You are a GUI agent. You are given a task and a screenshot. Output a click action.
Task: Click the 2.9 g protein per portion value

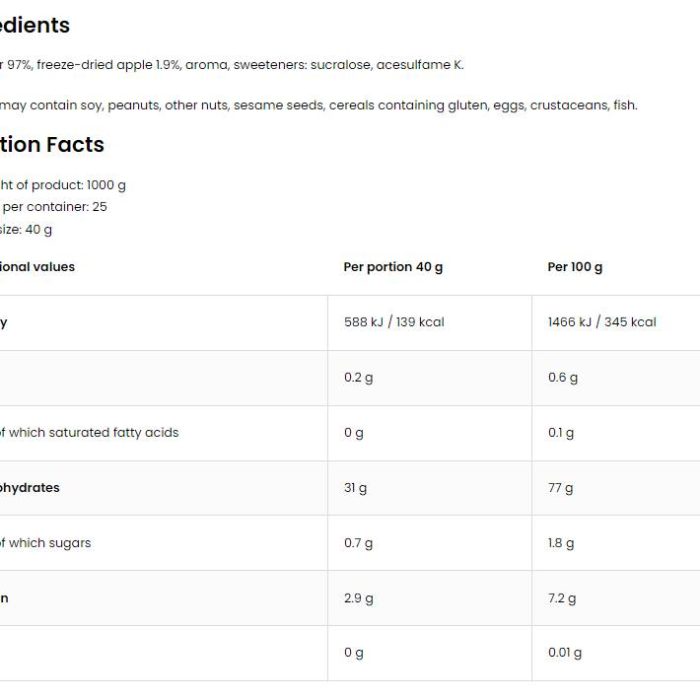coord(358,598)
